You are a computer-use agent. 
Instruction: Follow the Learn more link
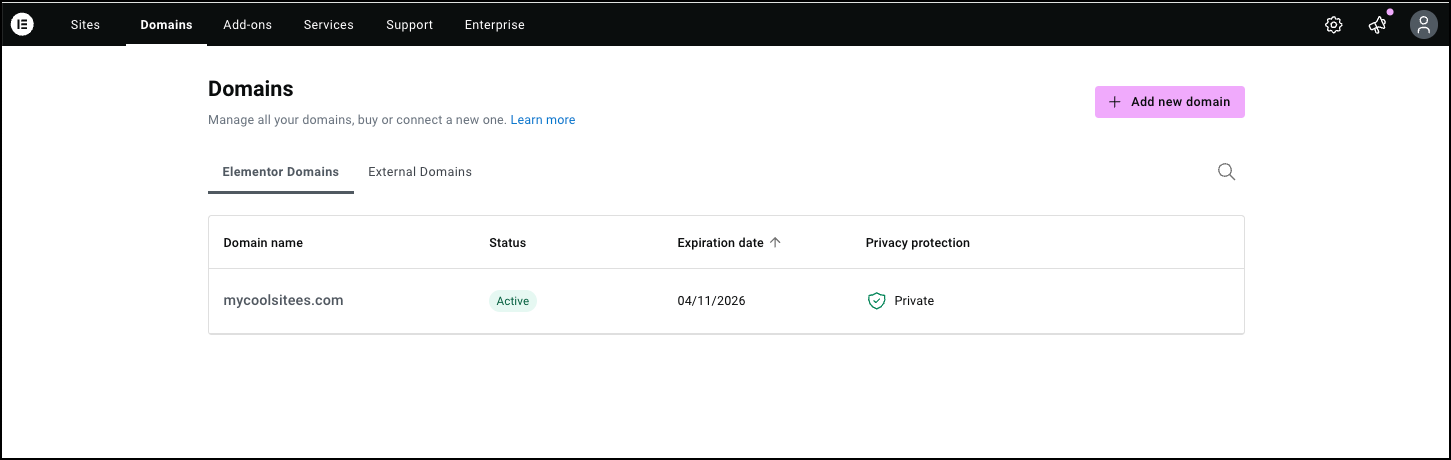point(542,120)
